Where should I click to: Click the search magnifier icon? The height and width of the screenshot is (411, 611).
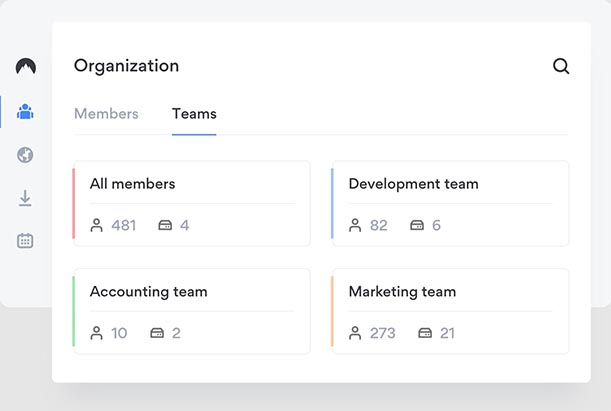pyautogui.click(x=561, y=66)
